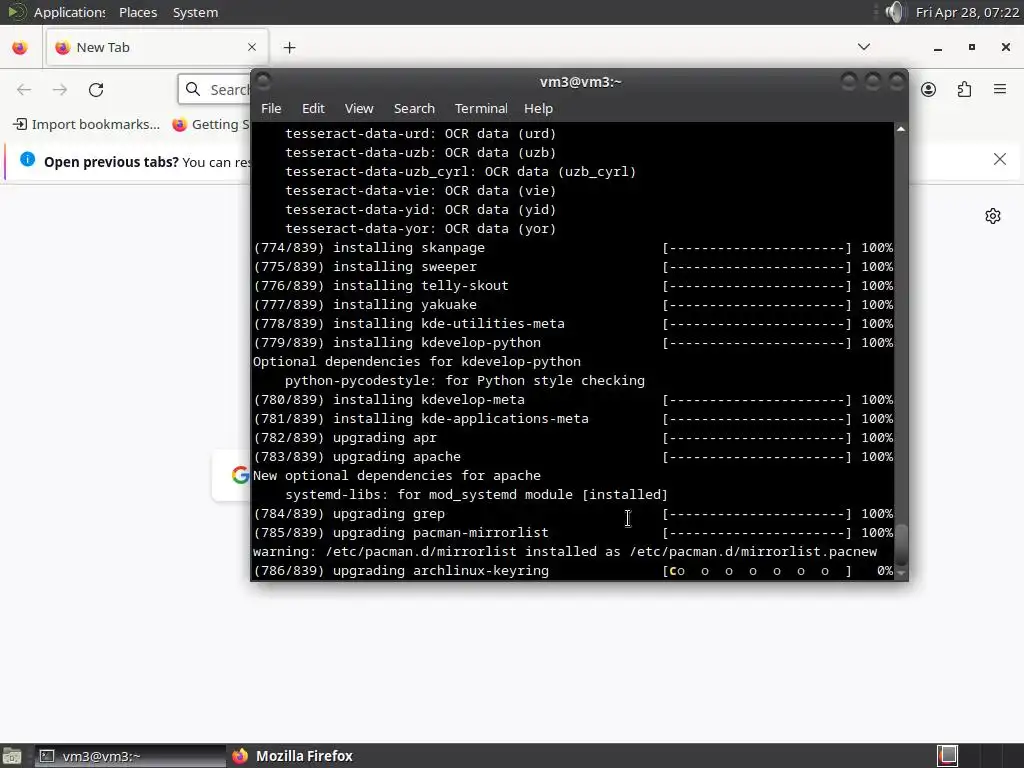Reload the page in Firefox
Image resolution: width=1024 pixels, height=768 pixels.
tap(96, 89)
